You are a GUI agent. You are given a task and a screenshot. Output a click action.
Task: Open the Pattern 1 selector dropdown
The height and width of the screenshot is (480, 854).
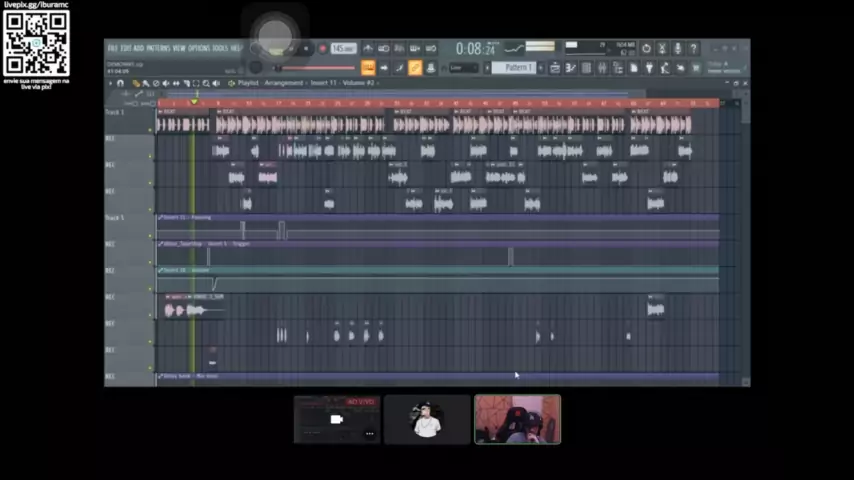[x=517, y=68]
